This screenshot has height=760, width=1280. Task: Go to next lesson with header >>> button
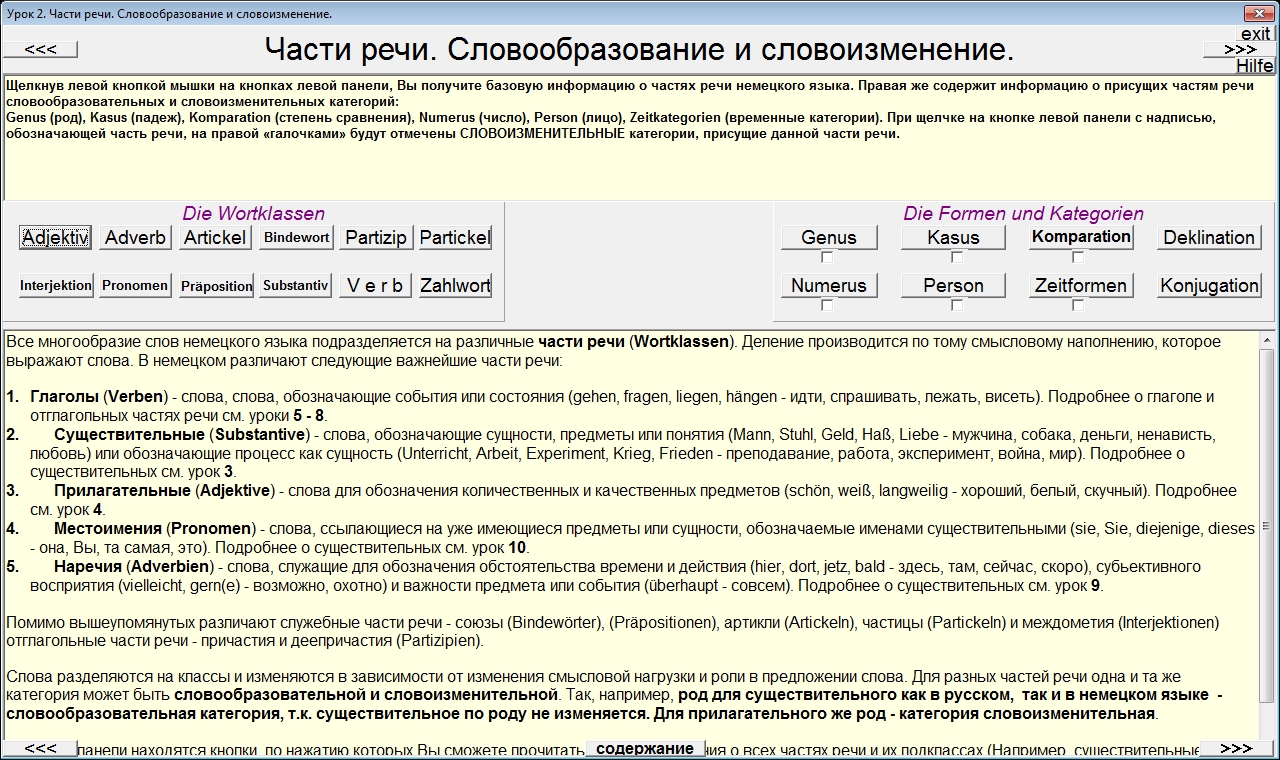tap(1239, 49)
